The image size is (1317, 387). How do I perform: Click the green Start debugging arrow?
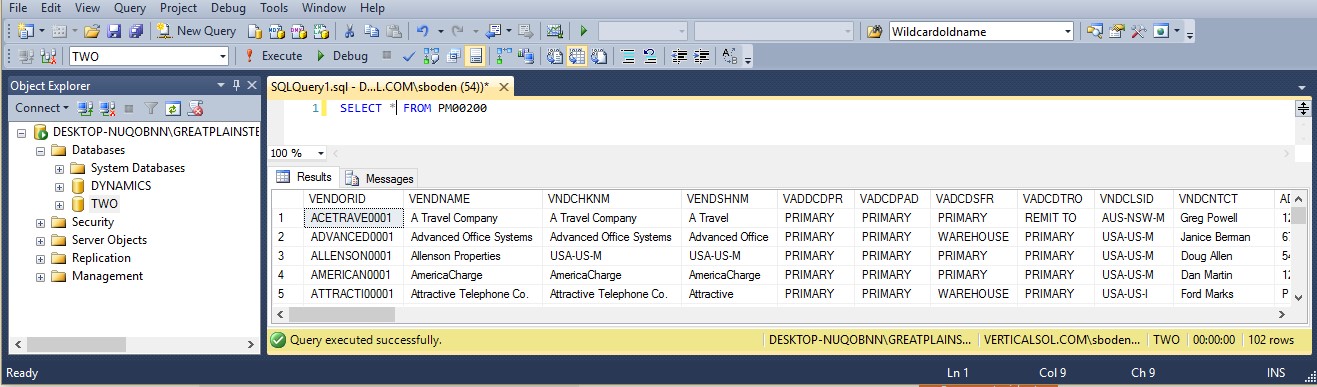[x=583, y=31]
